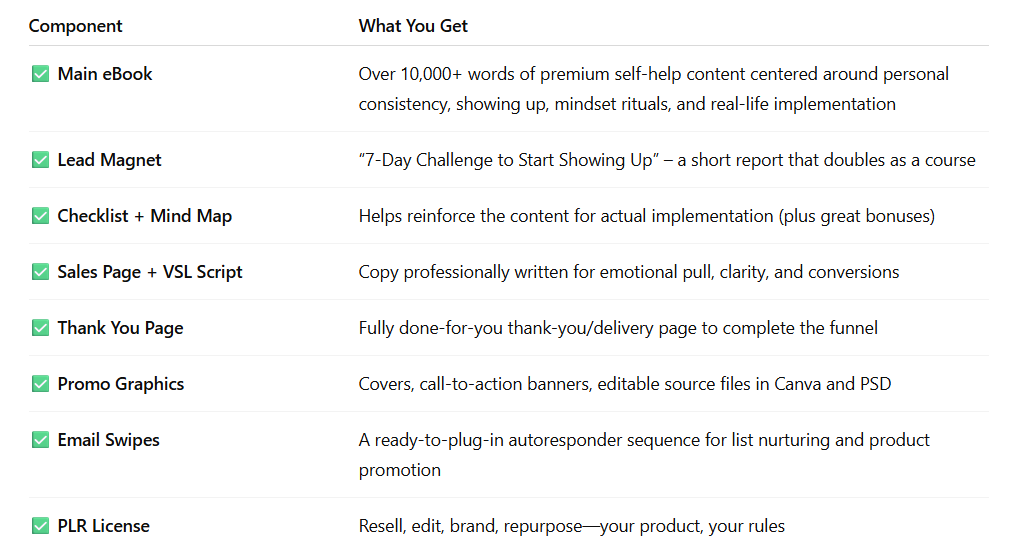Click the 7-Day Challenge description text
The width and height of the screenshot is (1034, 558).
pyautogui.click(x=667, y=160)
